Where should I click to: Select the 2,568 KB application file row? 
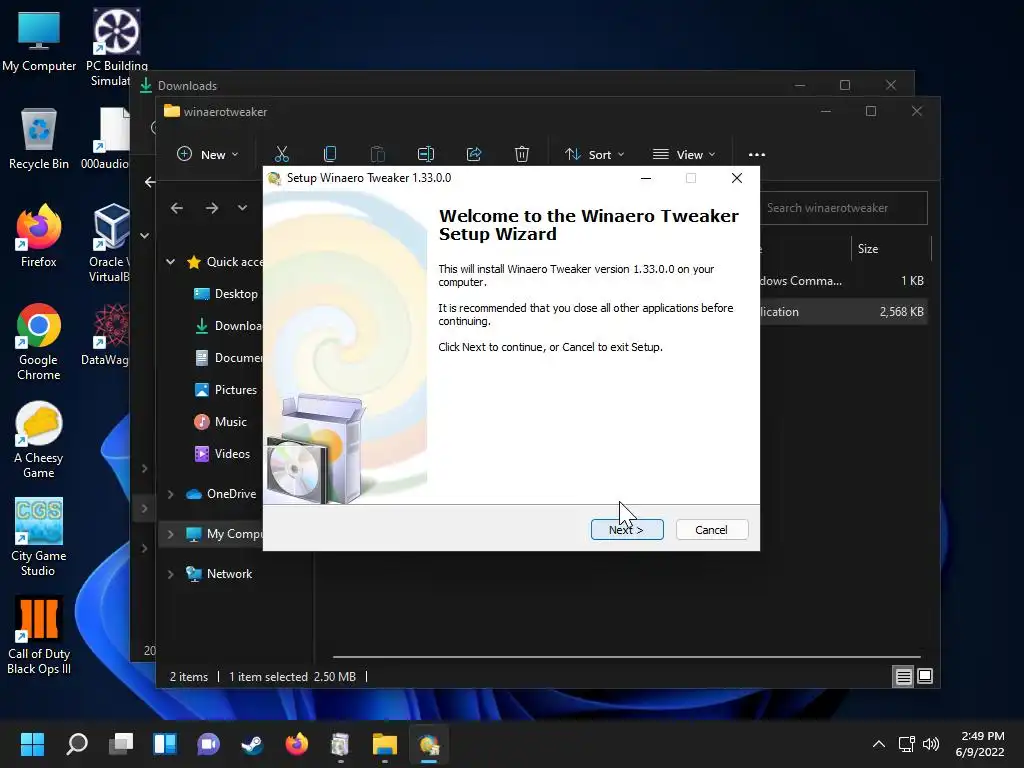pos(844,312)
